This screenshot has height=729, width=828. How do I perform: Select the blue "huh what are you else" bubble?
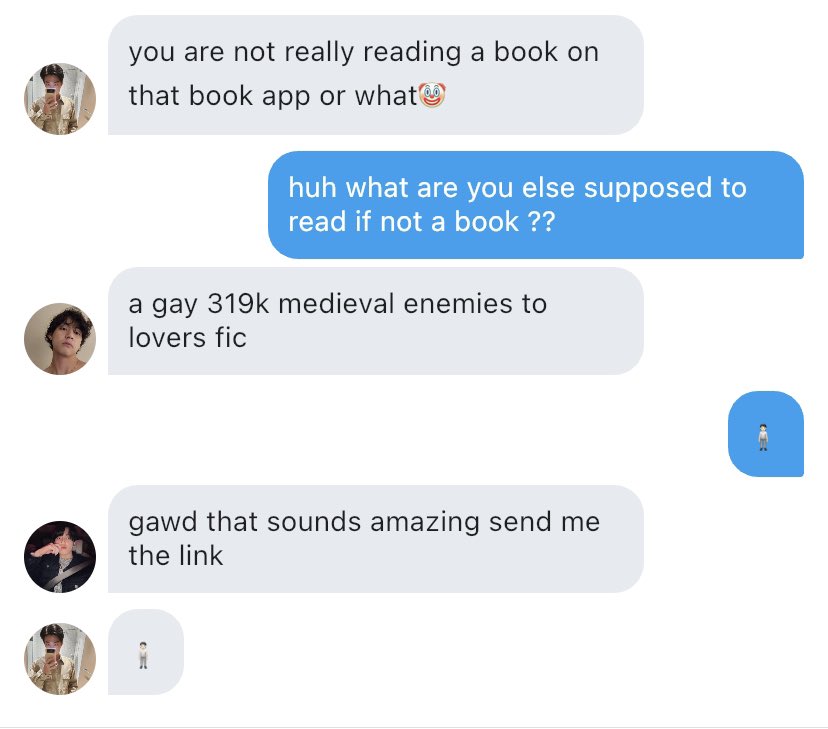pyautogui.click(x=536, y=205)
